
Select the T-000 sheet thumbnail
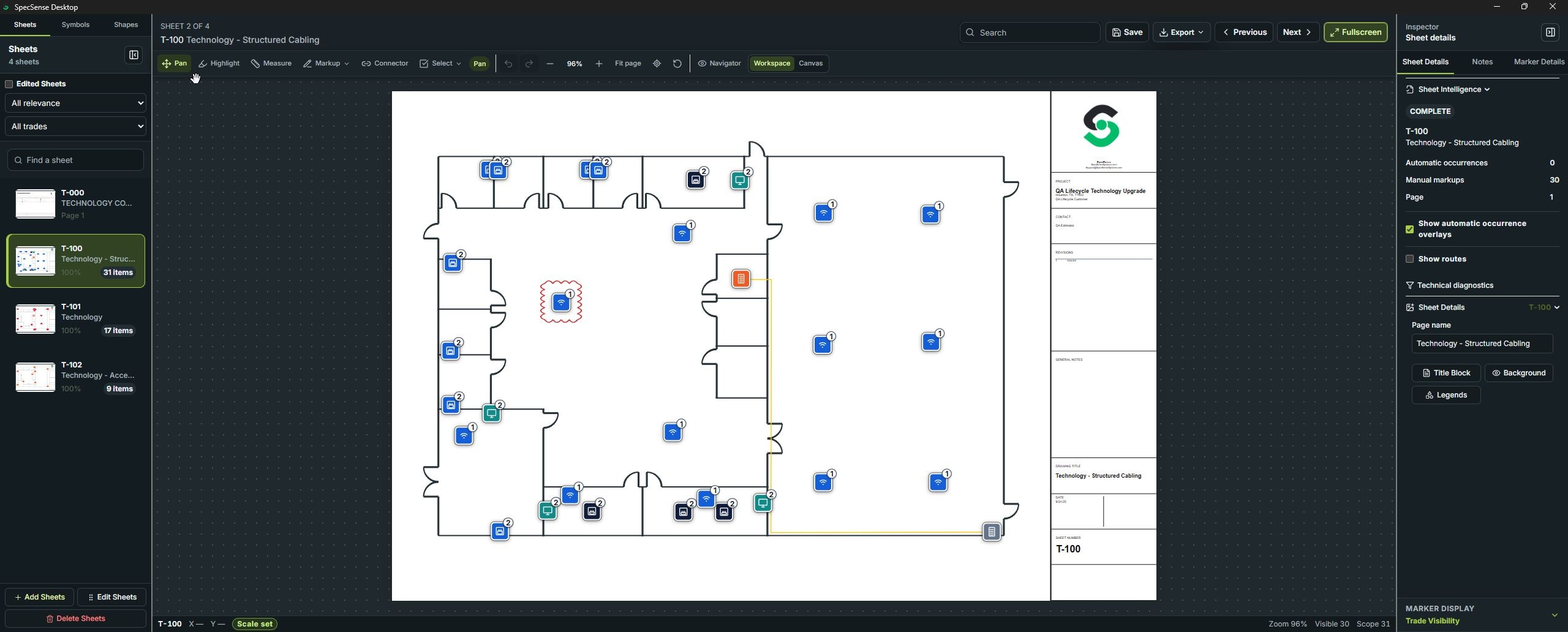35,204
